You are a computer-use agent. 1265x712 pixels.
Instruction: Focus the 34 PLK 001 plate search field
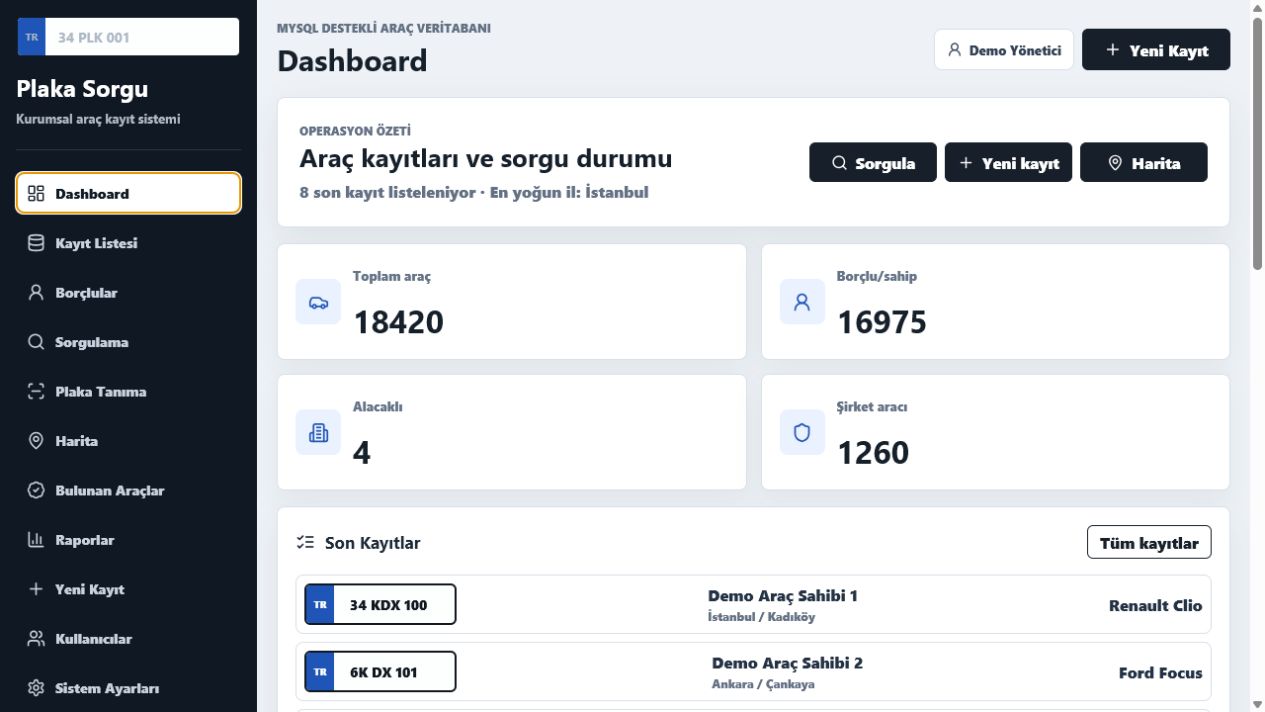142,37
